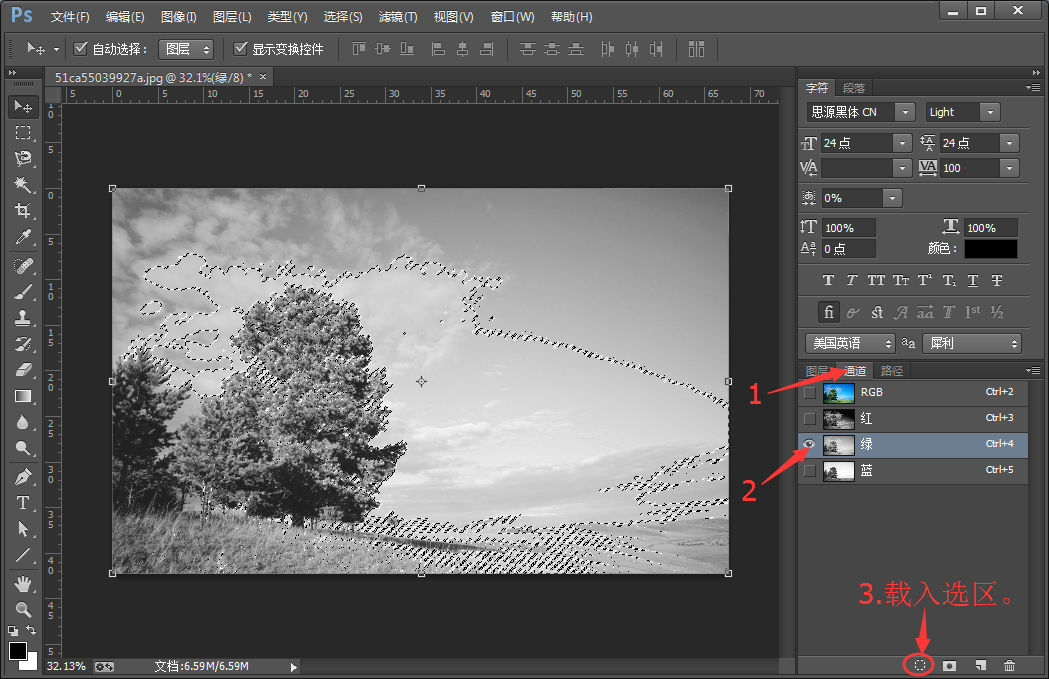
Task: Open the 滤镜(T) menu
Action: pos(397,17)
